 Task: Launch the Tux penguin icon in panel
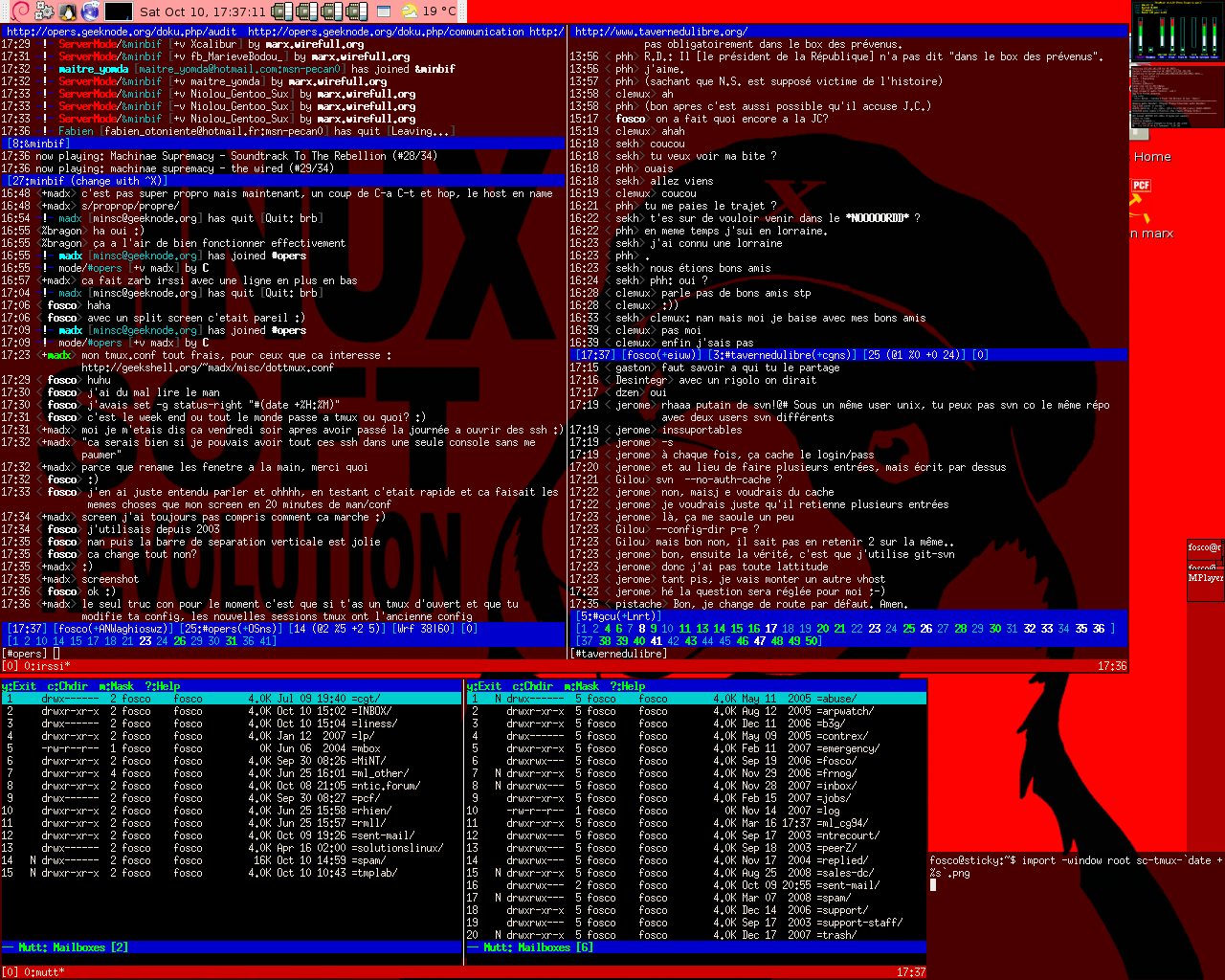coord(68,11)
